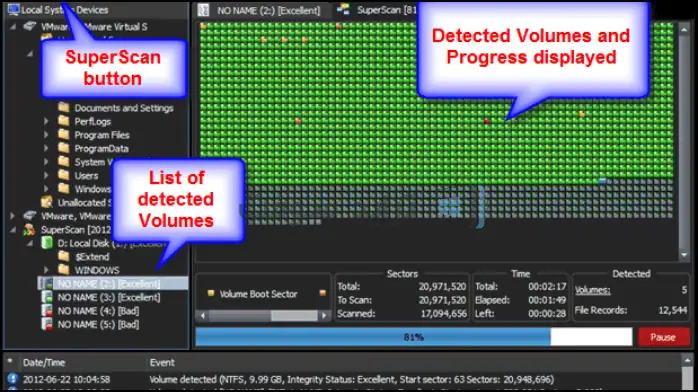Click the NO NAME (5:) [Bad] volume icon
698x392 pixels.
click(x=46, y=324)
